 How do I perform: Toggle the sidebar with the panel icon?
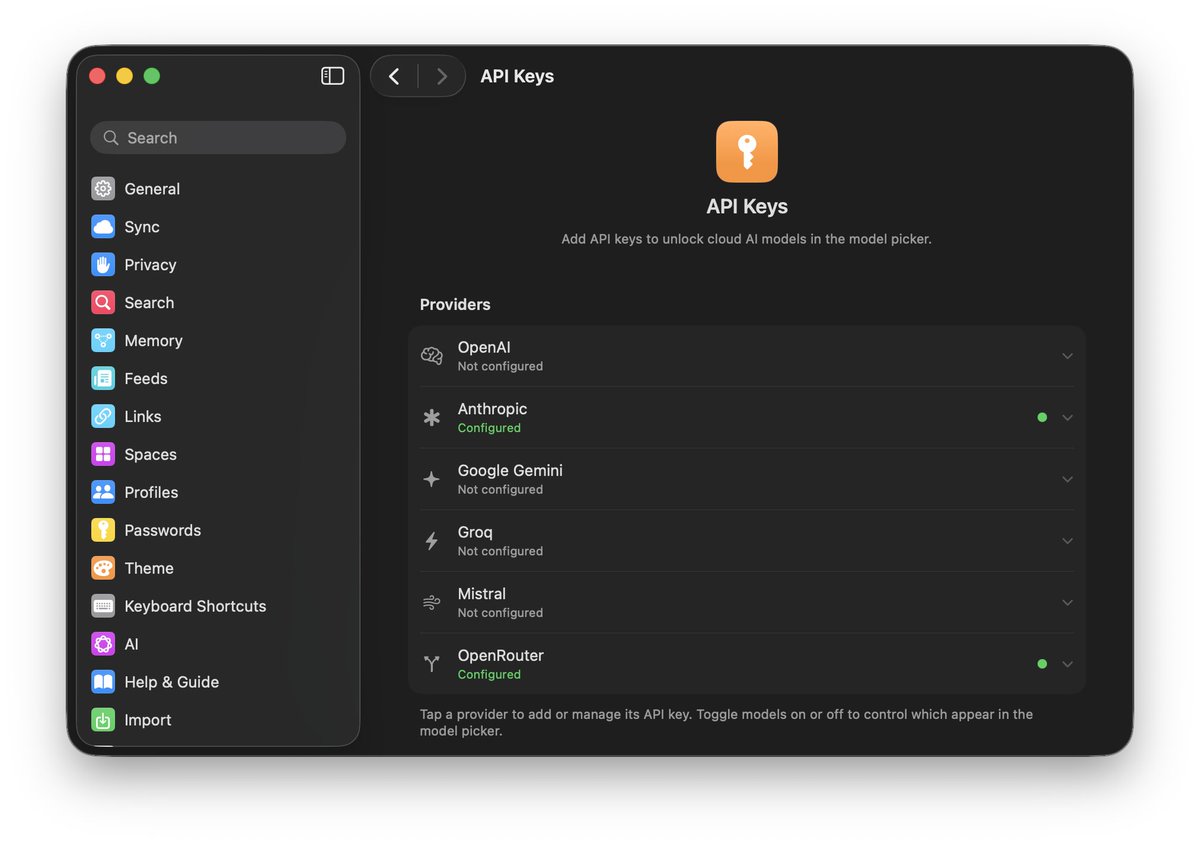[x=333, y=76]
